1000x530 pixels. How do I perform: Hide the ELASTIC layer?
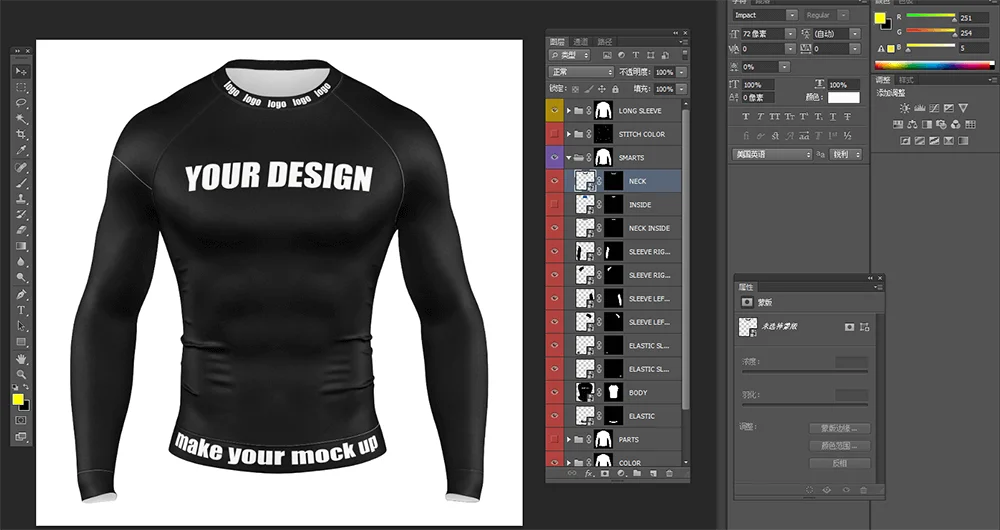click(554, 416)
